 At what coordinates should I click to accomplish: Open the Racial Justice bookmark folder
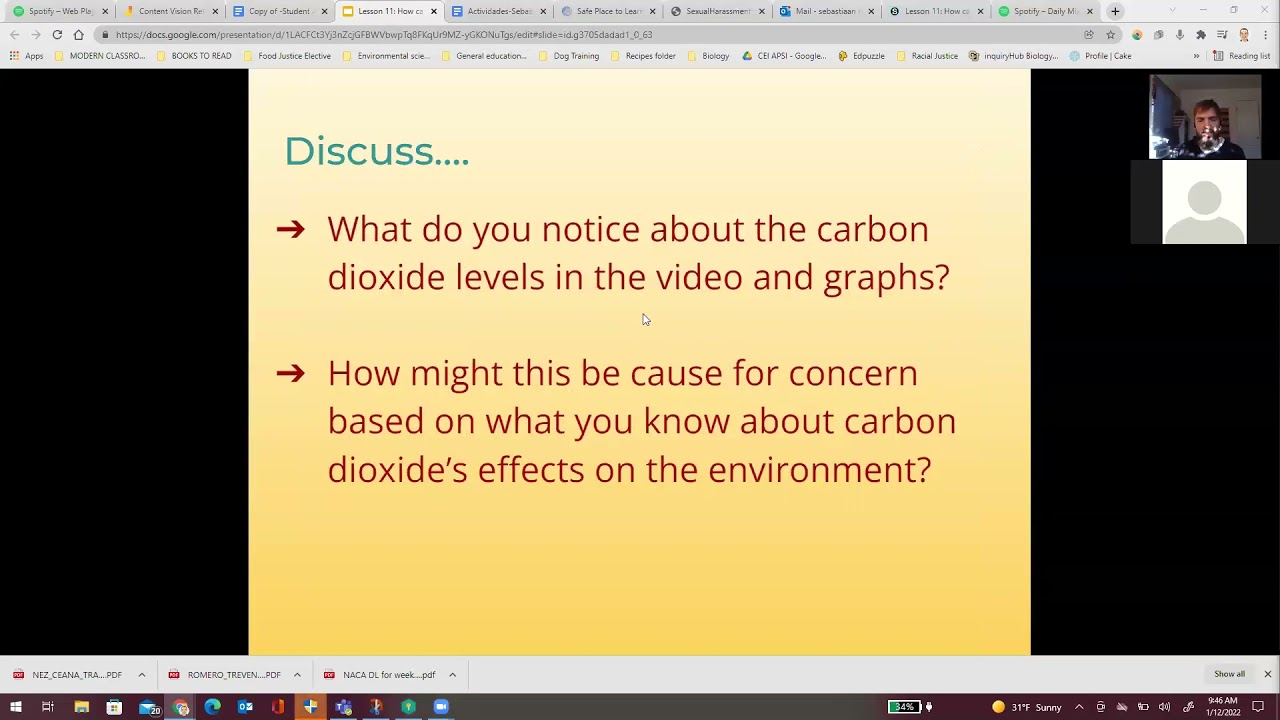tap(927, 56)
